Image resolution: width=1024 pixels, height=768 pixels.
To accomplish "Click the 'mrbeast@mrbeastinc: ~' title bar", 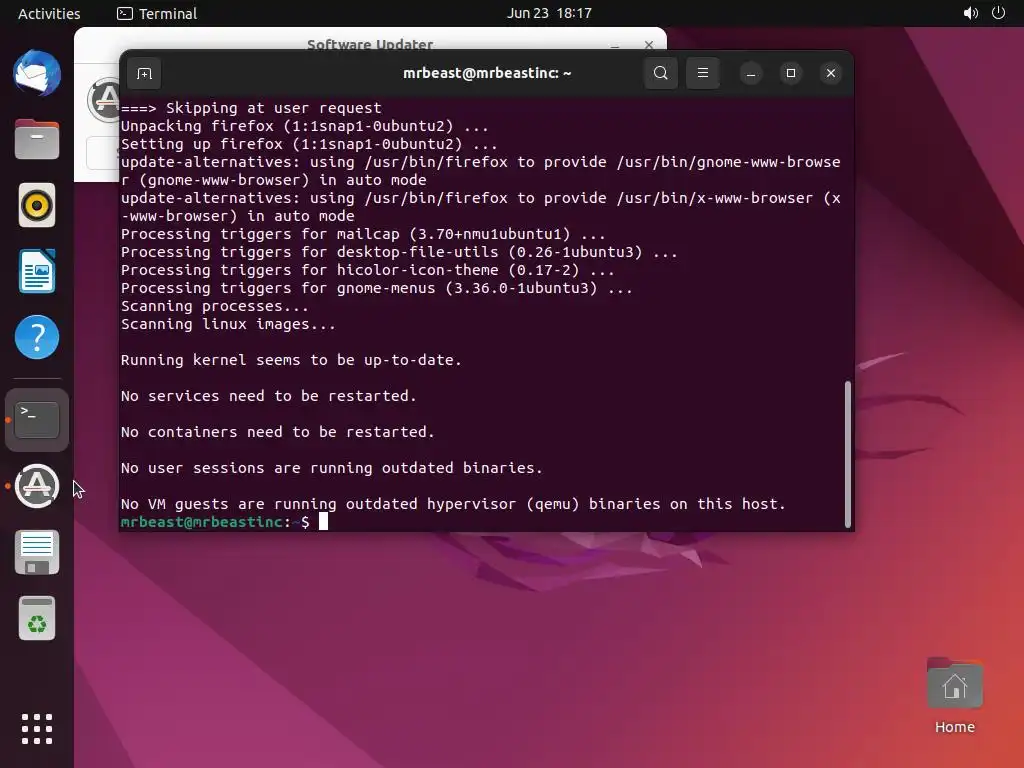I will click(487, 73).
